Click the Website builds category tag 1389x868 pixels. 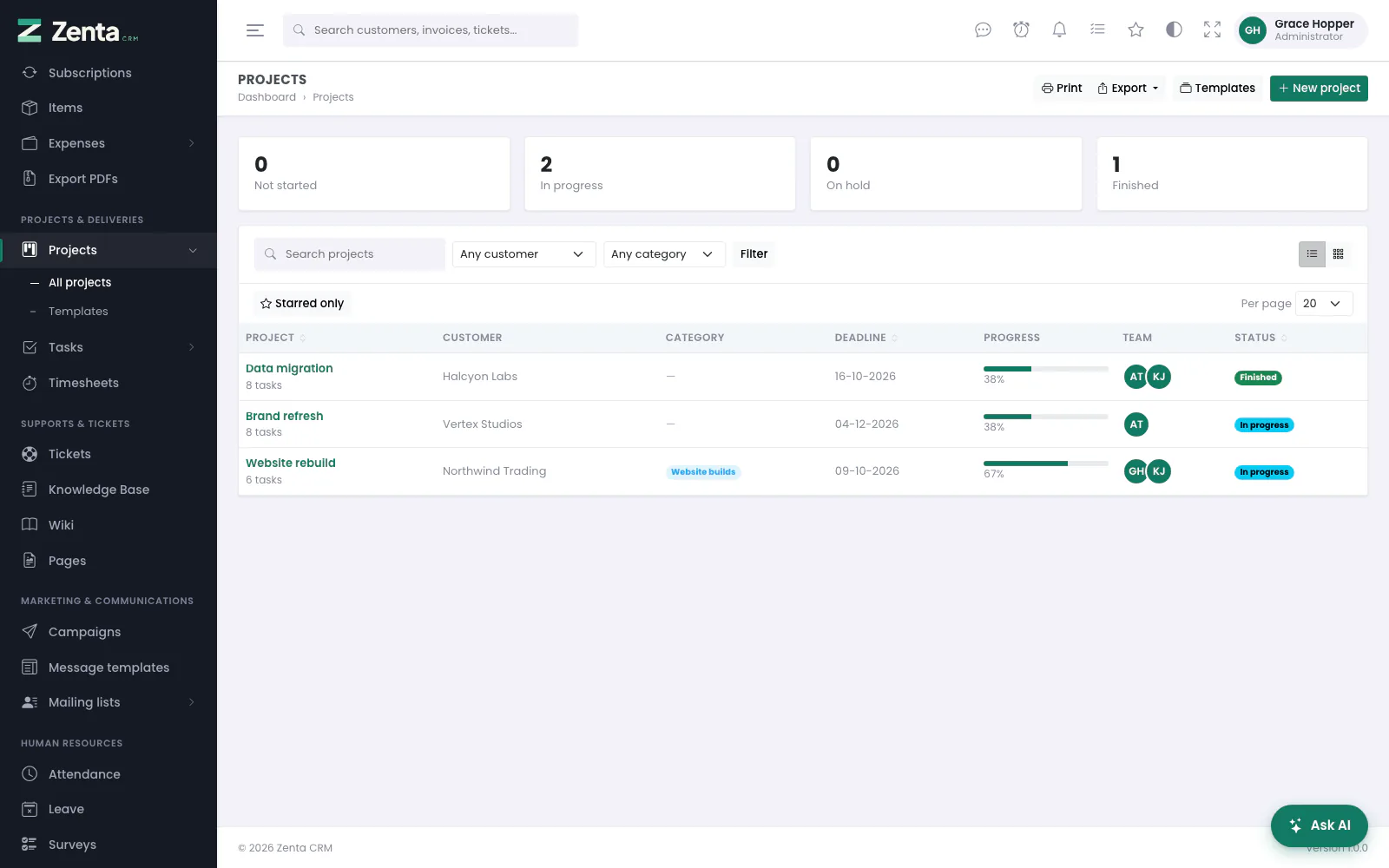(703, 472)
